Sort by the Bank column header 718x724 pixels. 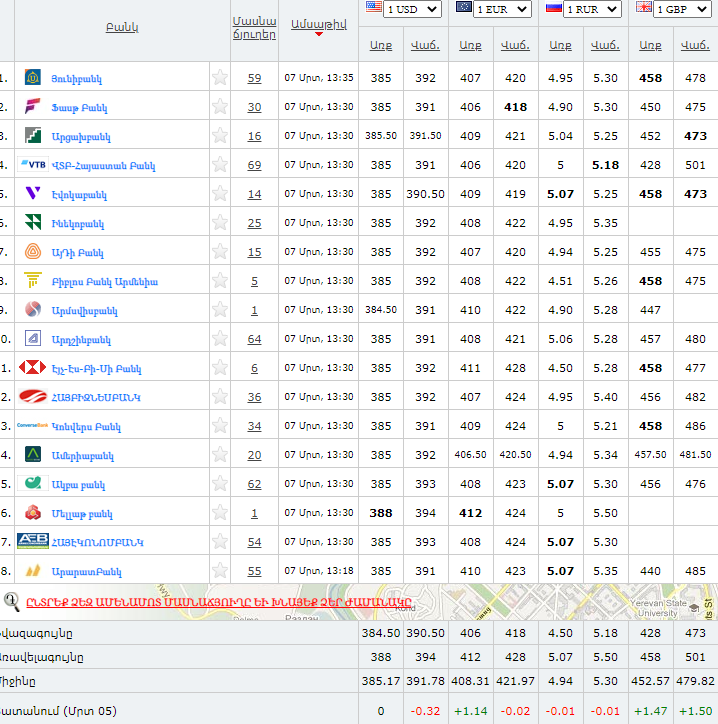point(122,27)
